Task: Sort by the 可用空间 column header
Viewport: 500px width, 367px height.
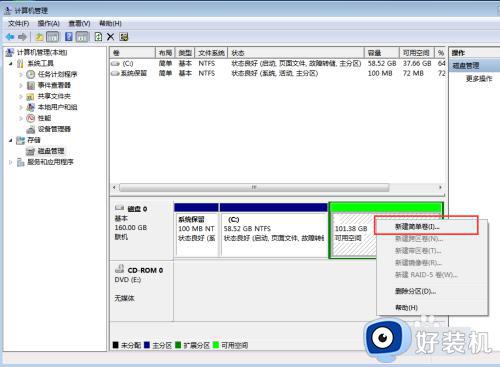Action: click(x=417, y=53)
